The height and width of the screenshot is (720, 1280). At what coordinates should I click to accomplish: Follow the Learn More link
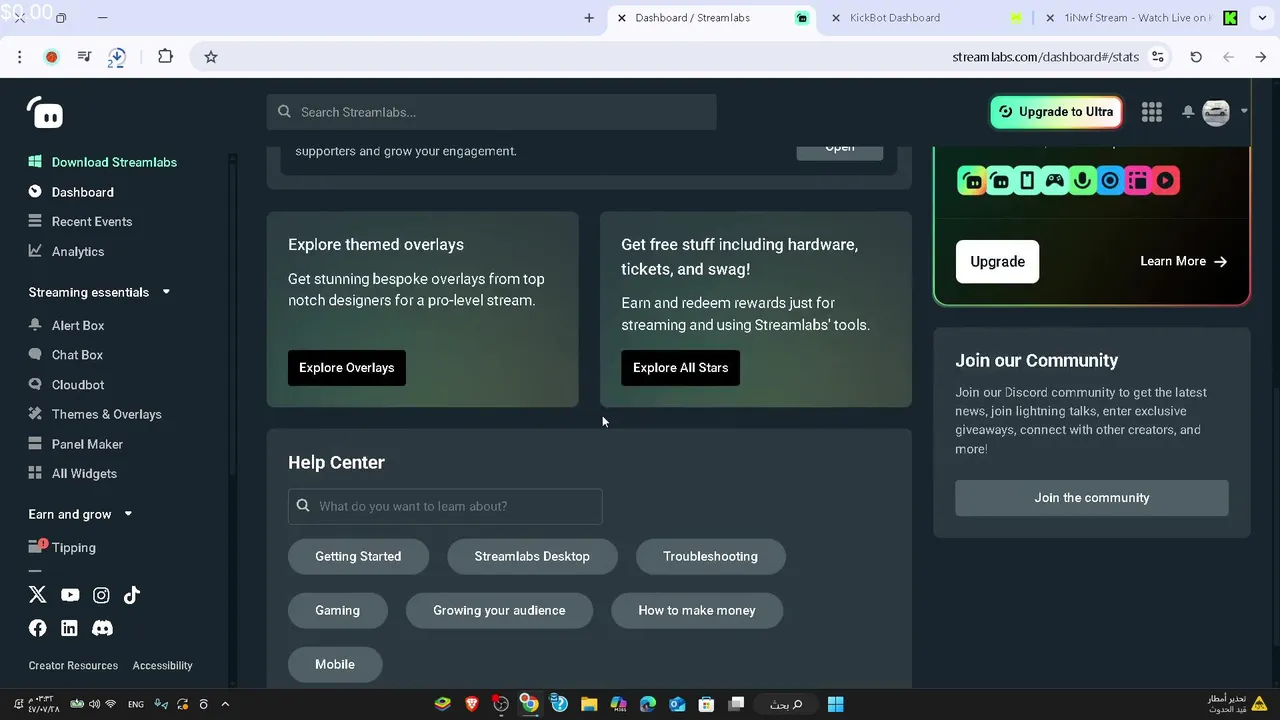[1183, 261]
